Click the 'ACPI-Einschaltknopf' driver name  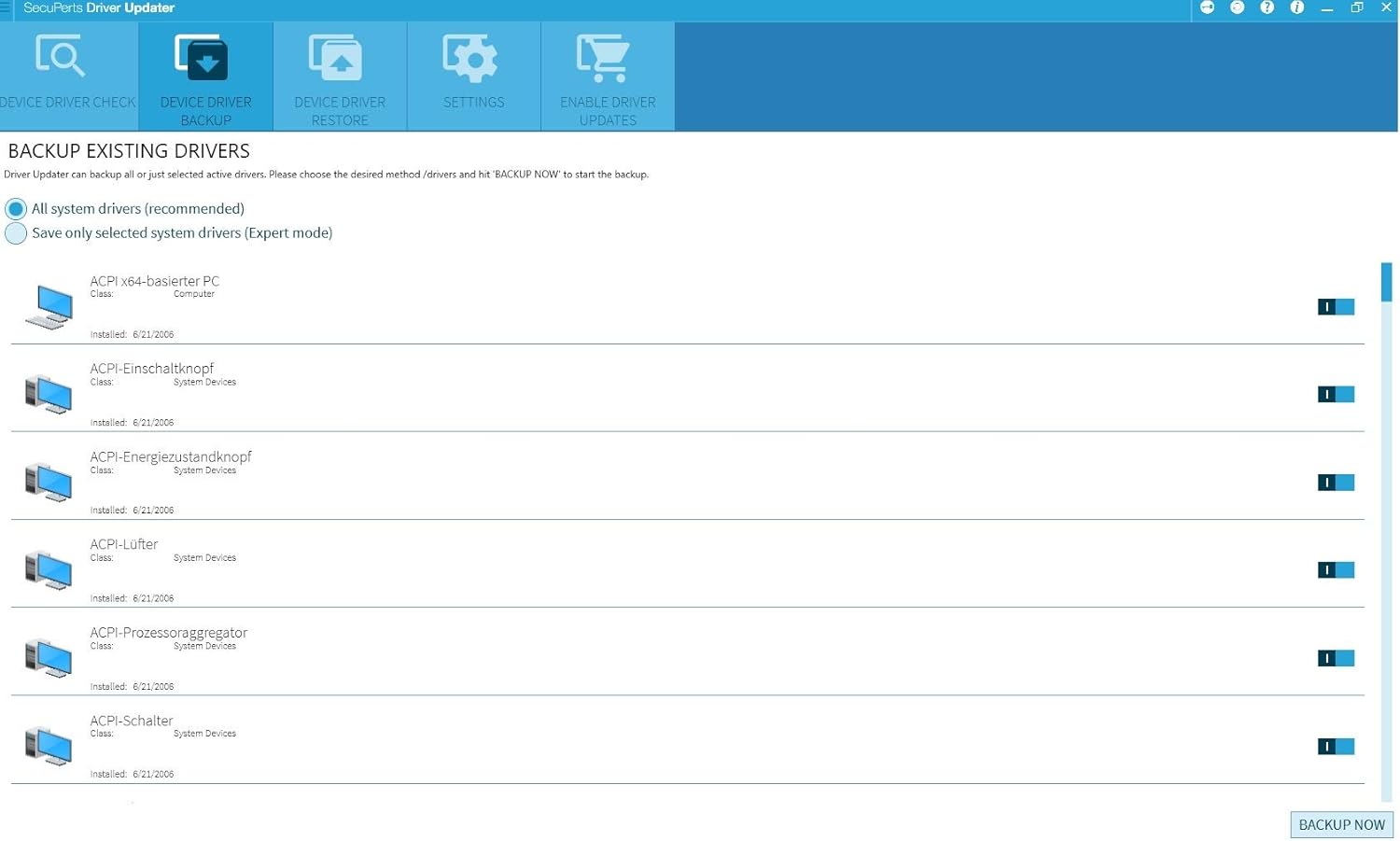(152, 369)
